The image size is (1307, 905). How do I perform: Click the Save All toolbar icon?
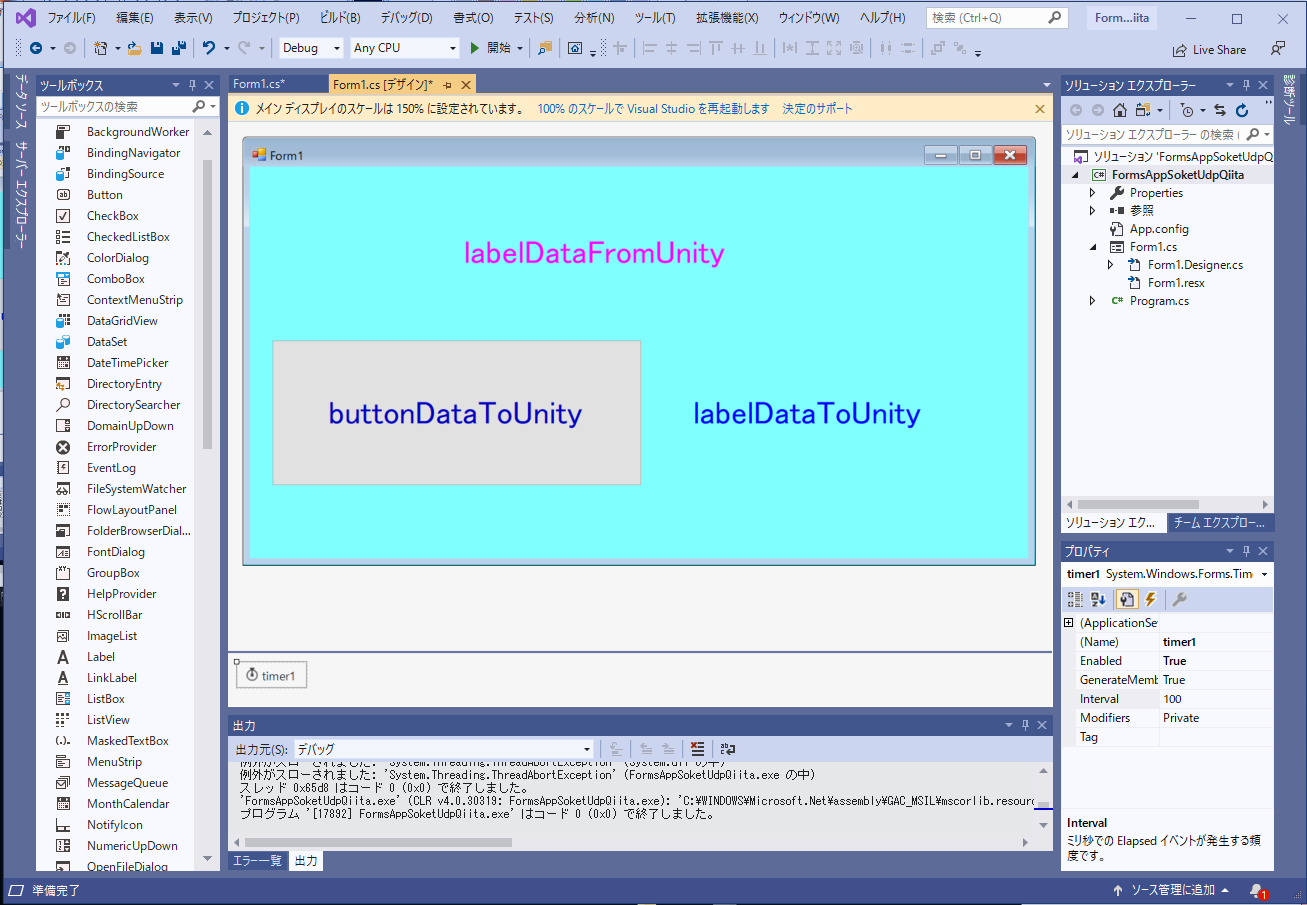click(178, 48)
